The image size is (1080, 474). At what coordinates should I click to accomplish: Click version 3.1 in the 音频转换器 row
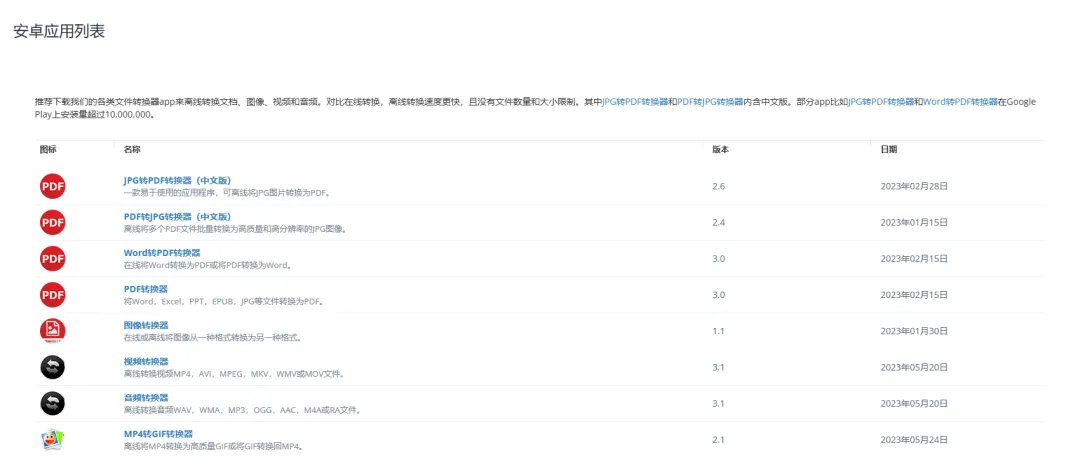click(718, 403)
